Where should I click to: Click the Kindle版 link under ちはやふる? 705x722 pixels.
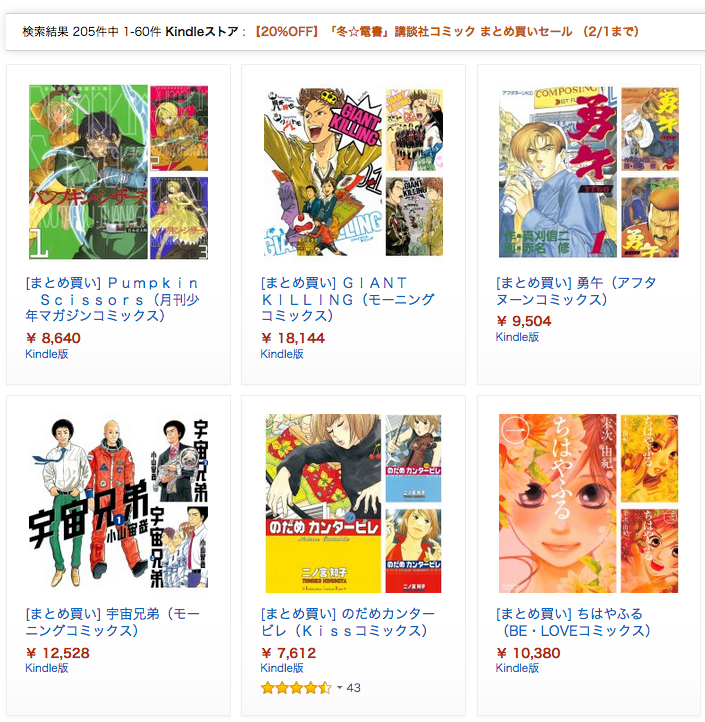tap(517, 668)
